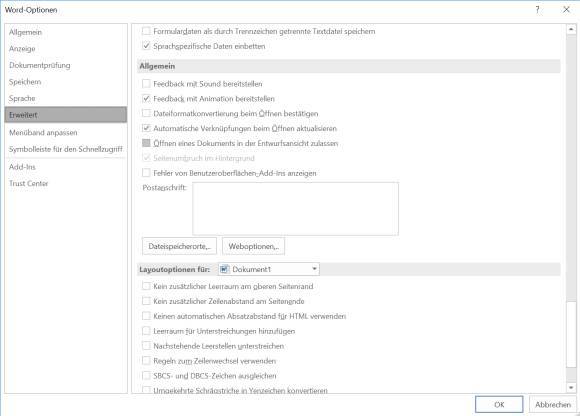The width and height of the screenshot is (580, 416).
Task: Open the Menüband anpassen category
Action: coord(43,132)
